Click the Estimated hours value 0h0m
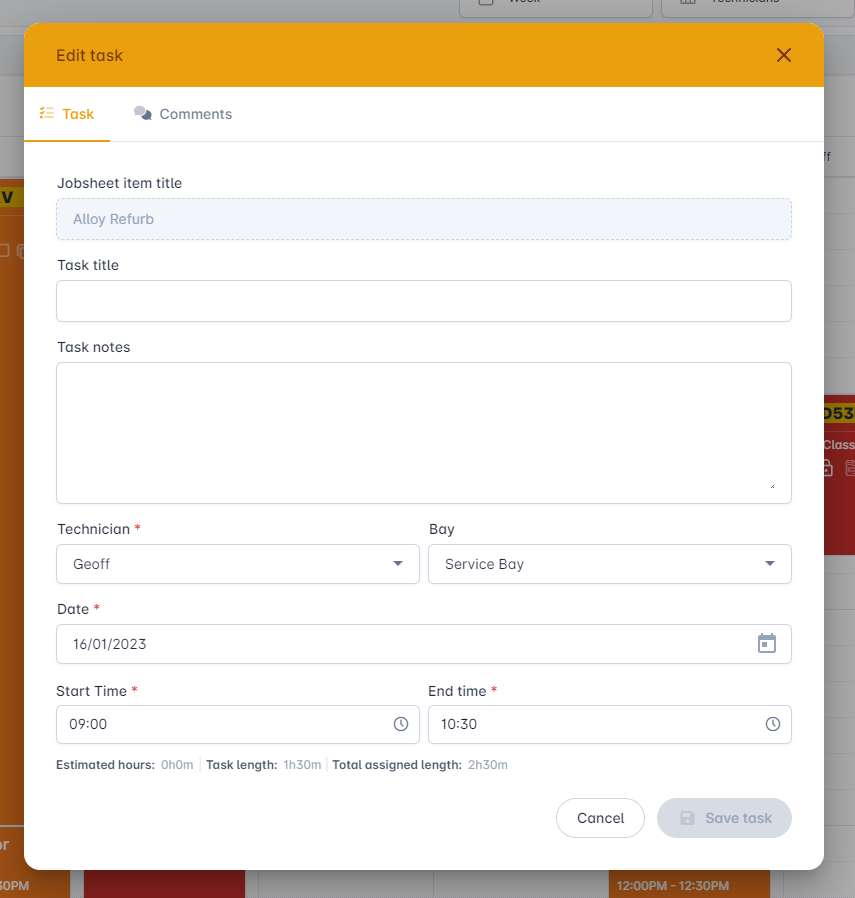855x898 pixels. click(177, 765)
